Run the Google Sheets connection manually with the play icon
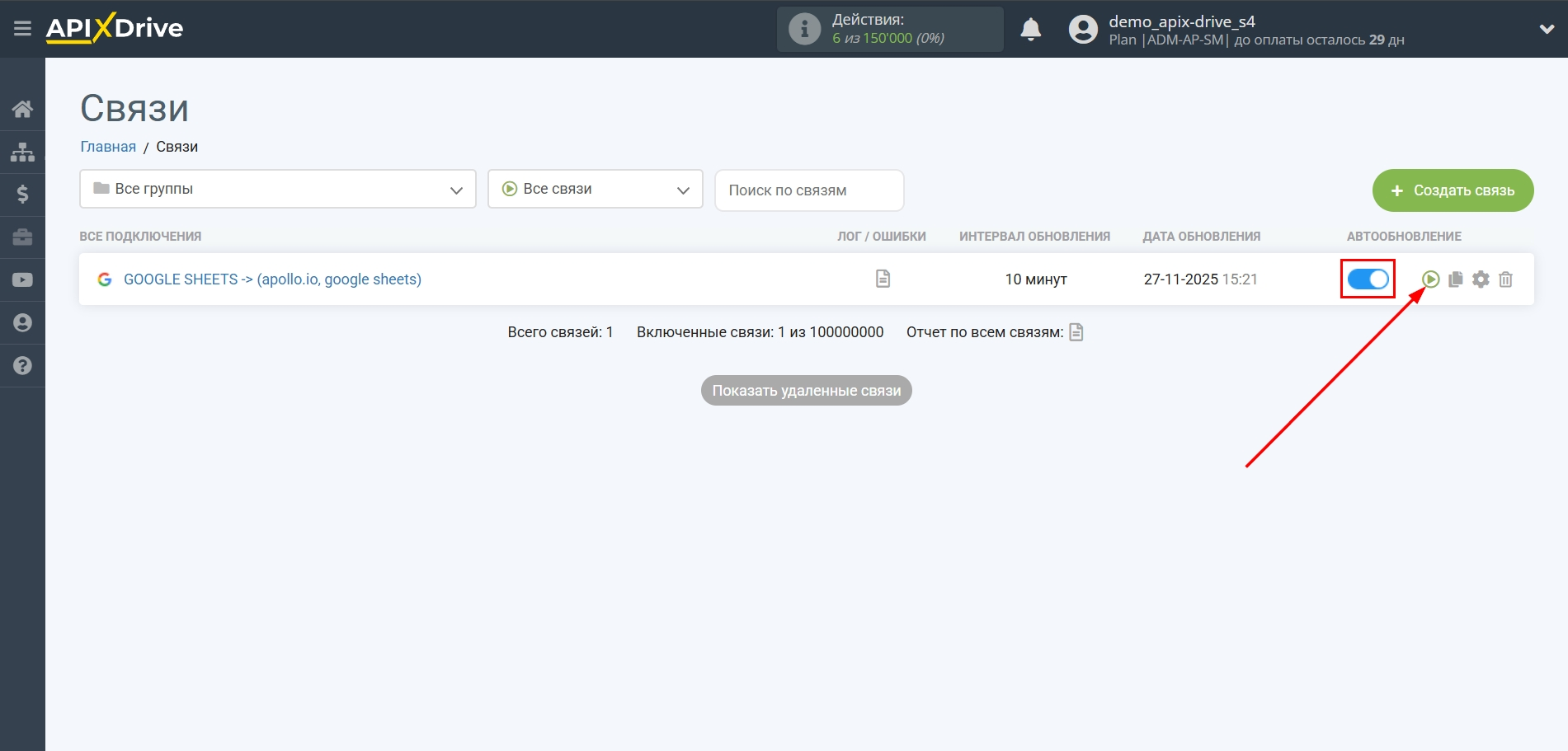Screen dimensions: 1568x751 tap(1431, 279)
